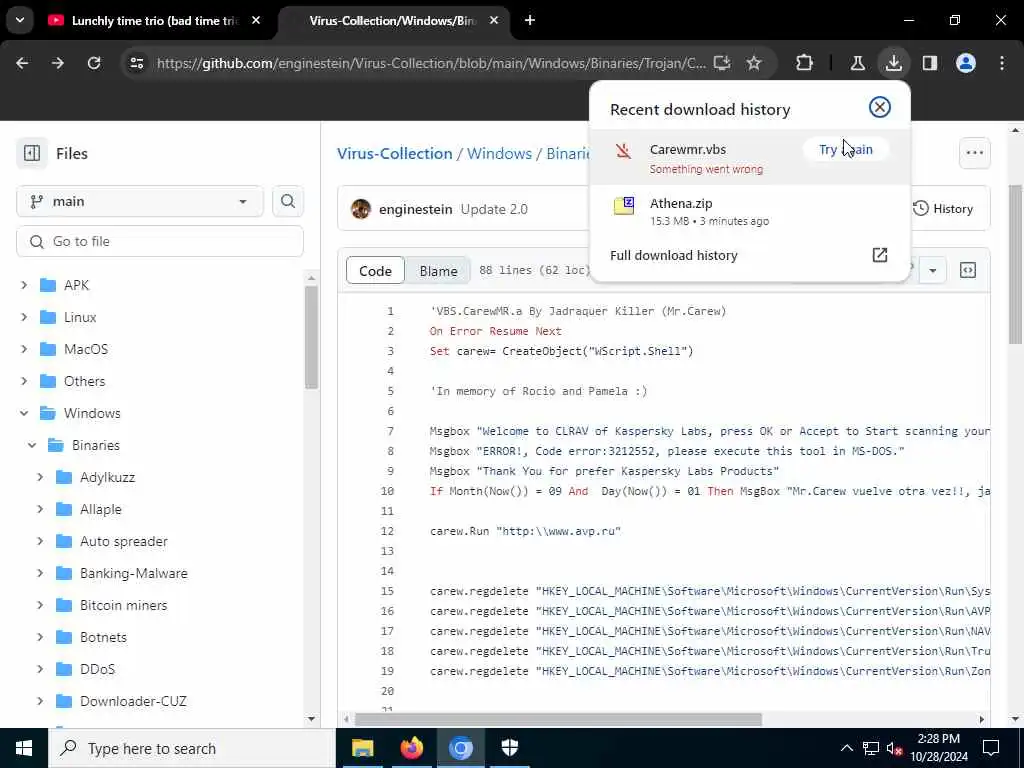Click the Carewmr.vbs blocked download icon
This screenshot has height=768, width=1024.
(x=623, y=152)
